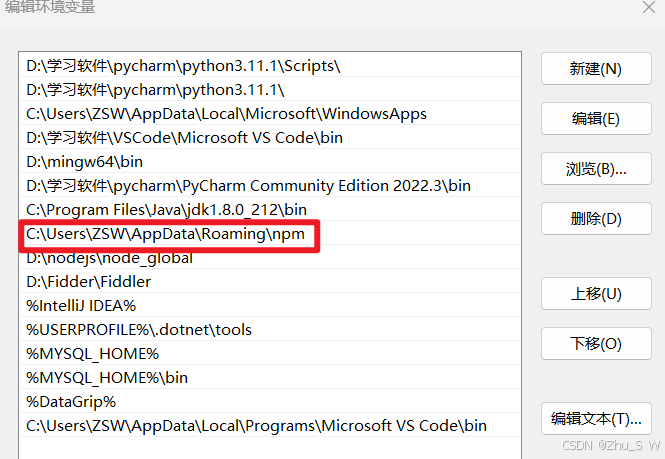Select the %IntelliJ IDEA% entry
Image resolution: width=665 pixels, height=459 pixels.
pyautogui.click(x=270, y=305)
